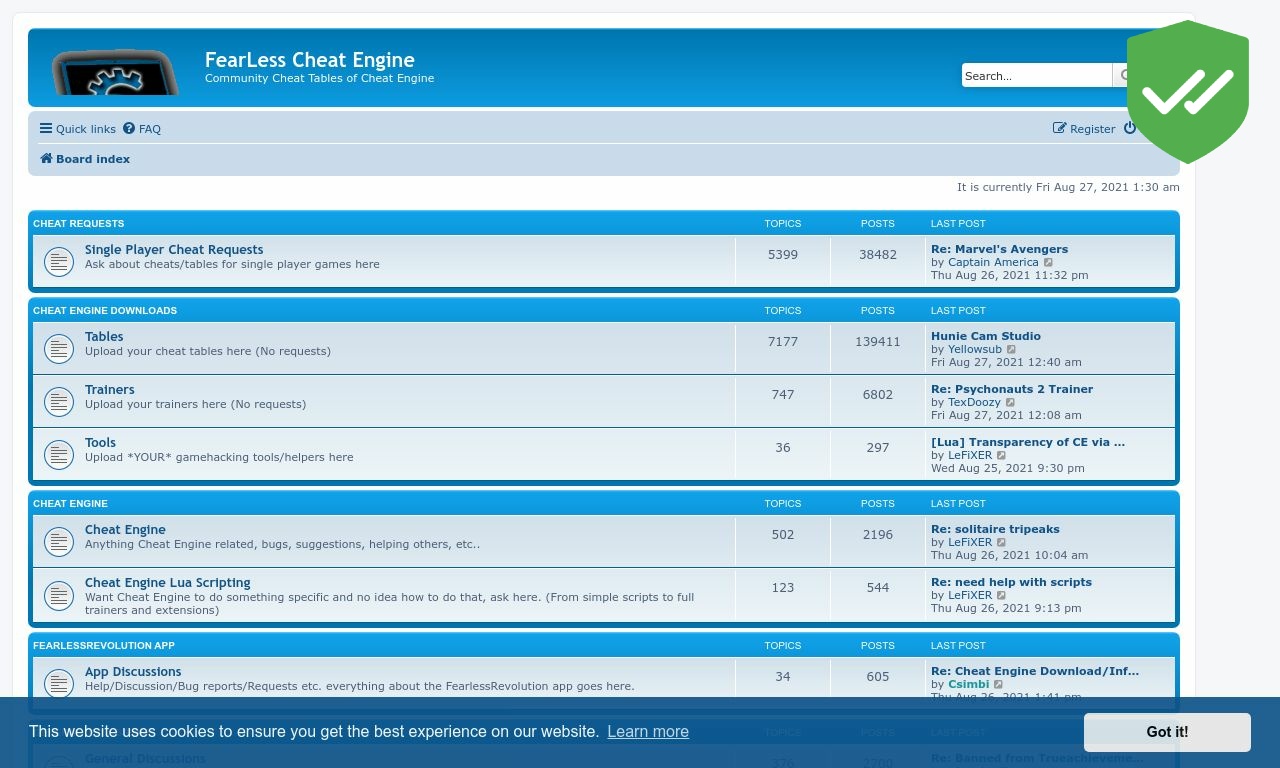The height and width of the screenshot is (768, 1280).
Task: Open the Quick links menu
Action: 78,129
